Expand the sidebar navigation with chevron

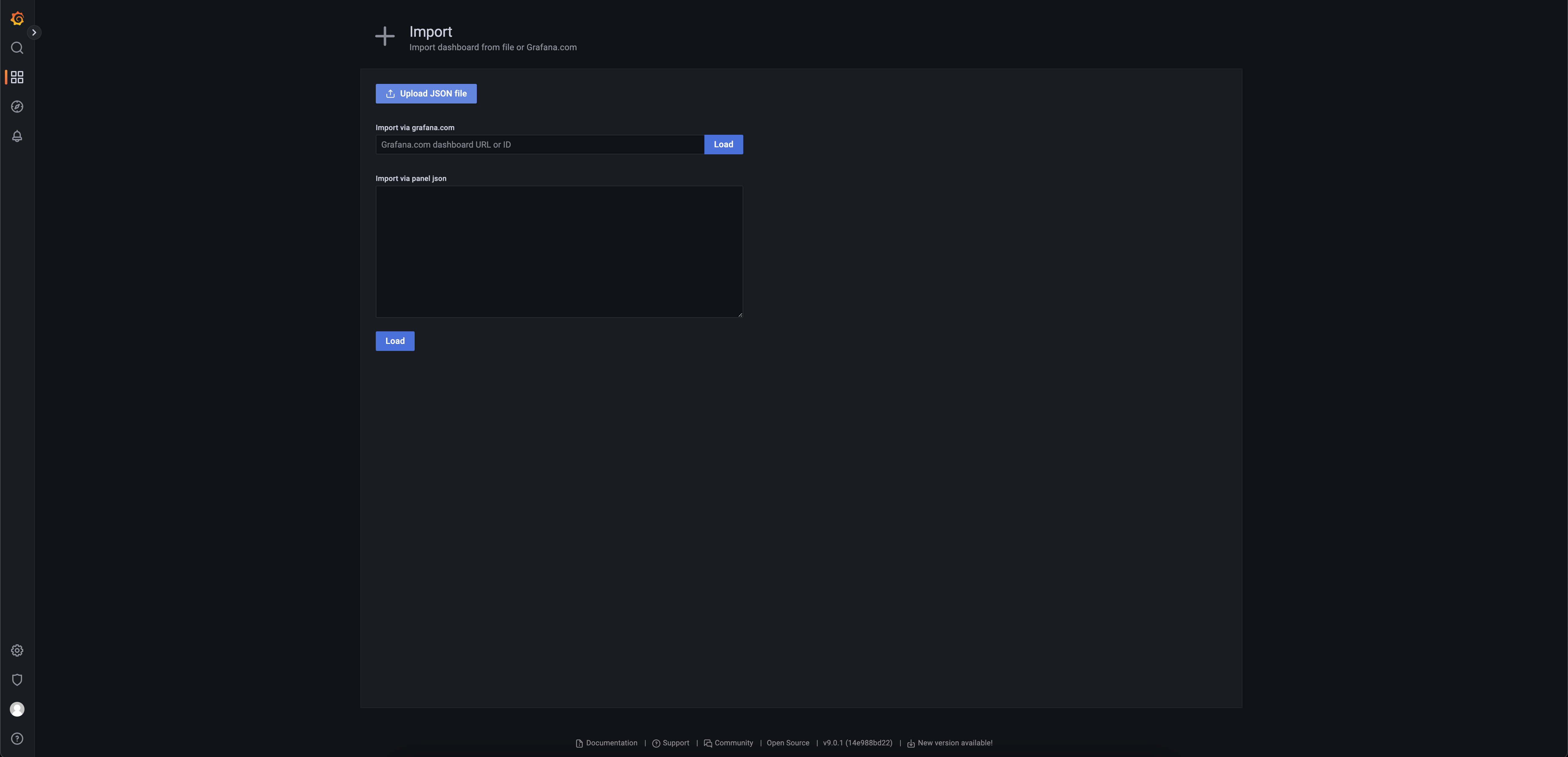[34, 32]
